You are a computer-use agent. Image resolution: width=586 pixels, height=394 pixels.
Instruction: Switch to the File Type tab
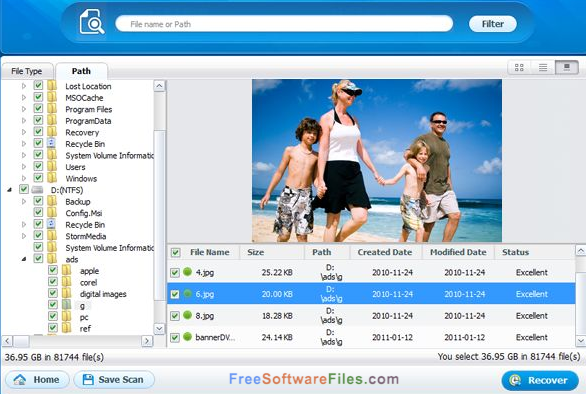pyautogui.click(x=27, y=71)
